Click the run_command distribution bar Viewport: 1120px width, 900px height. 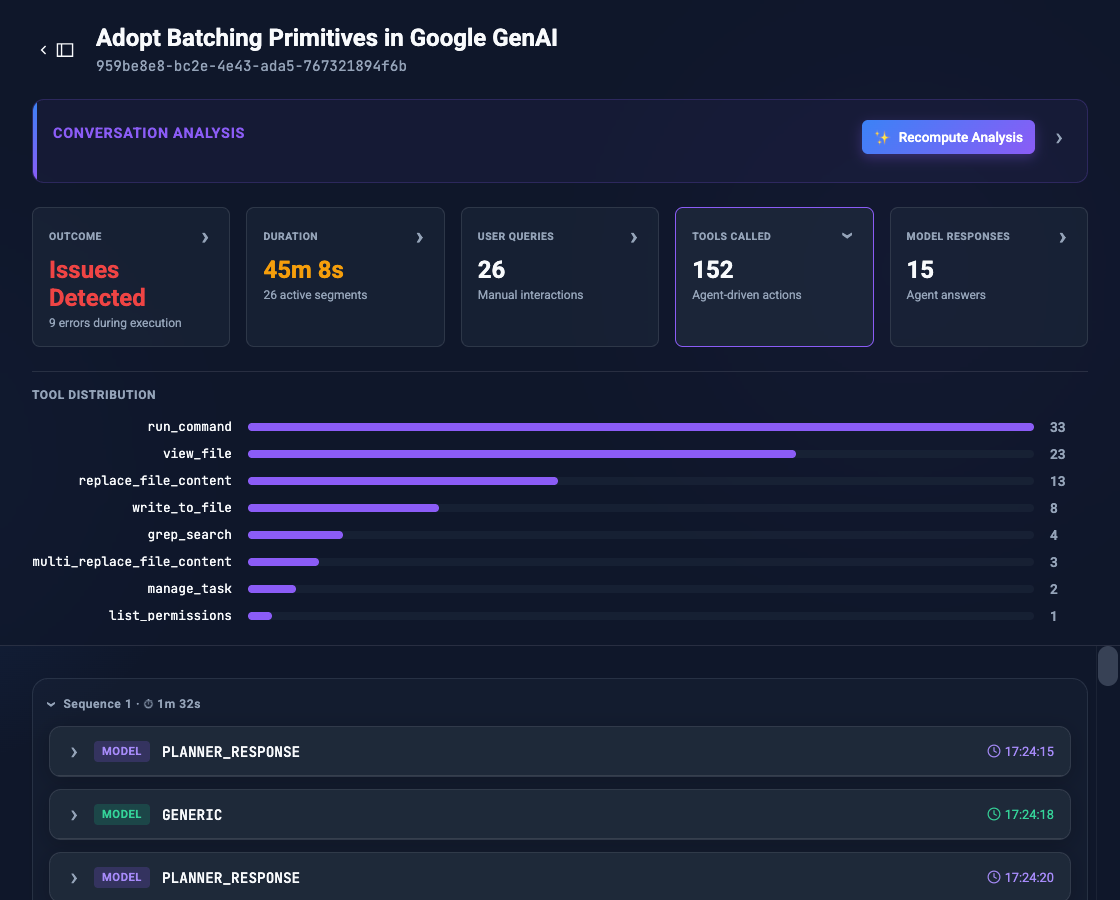641,427
